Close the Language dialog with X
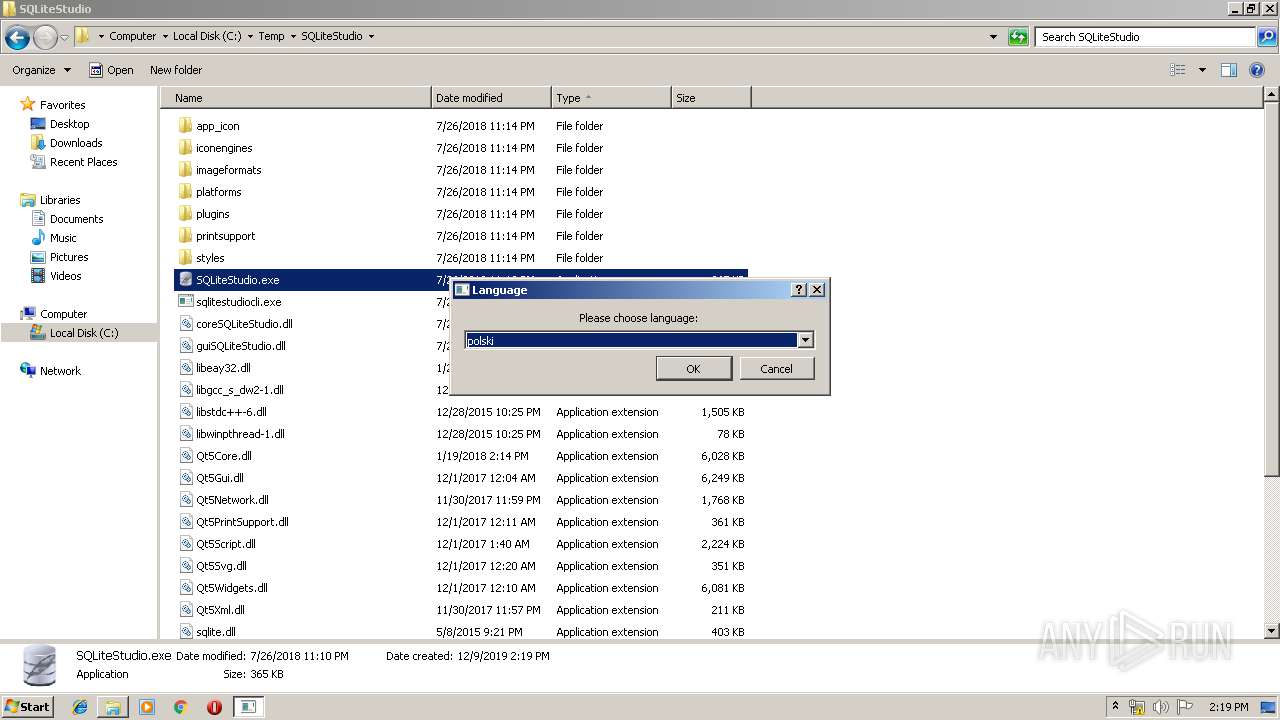Image resolution: width=1280 pixels, height=720 pixels. [817, 289]
